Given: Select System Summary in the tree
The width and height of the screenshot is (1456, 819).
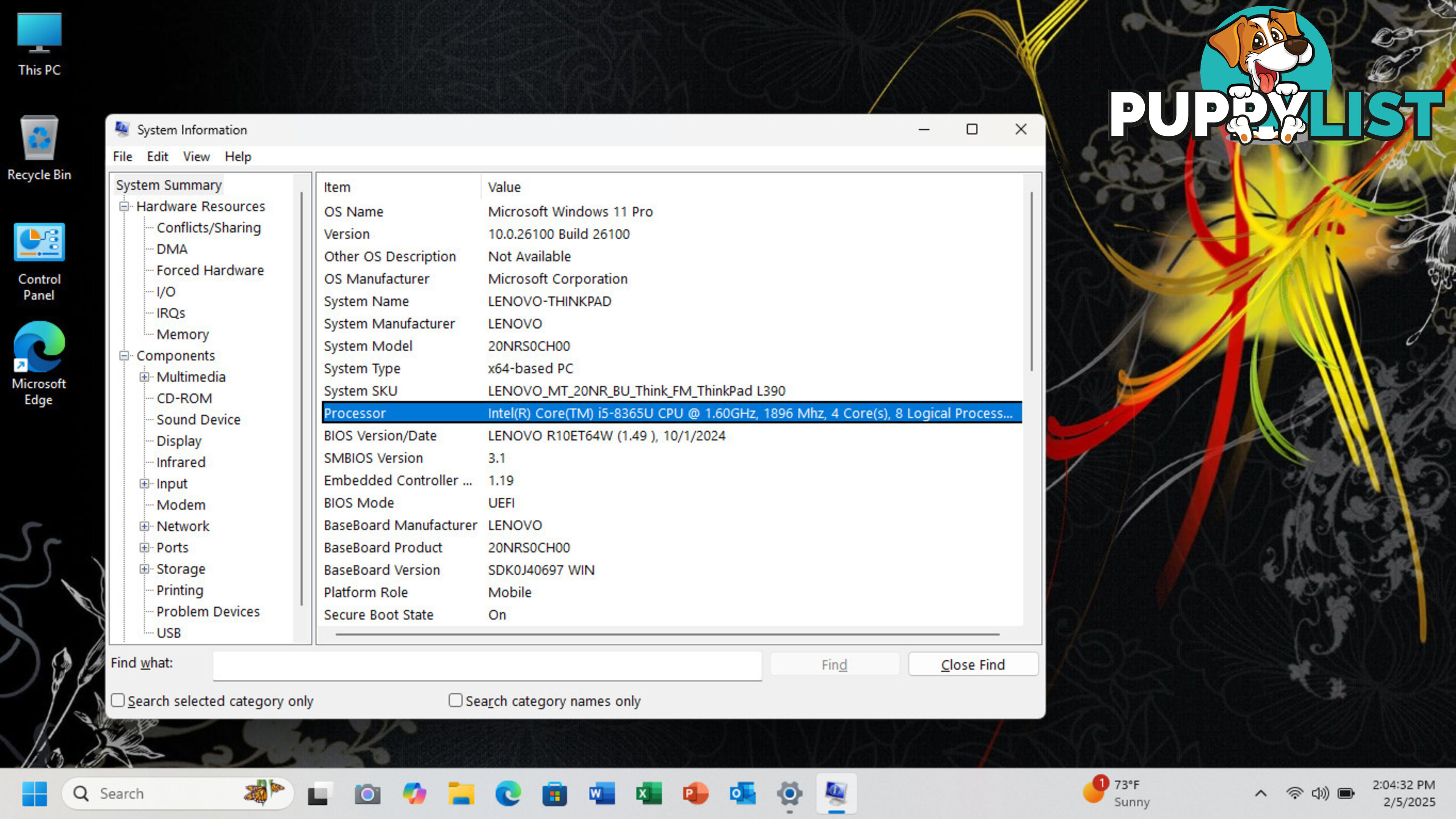Looking at the screenshot, I should tap(168, 185).
